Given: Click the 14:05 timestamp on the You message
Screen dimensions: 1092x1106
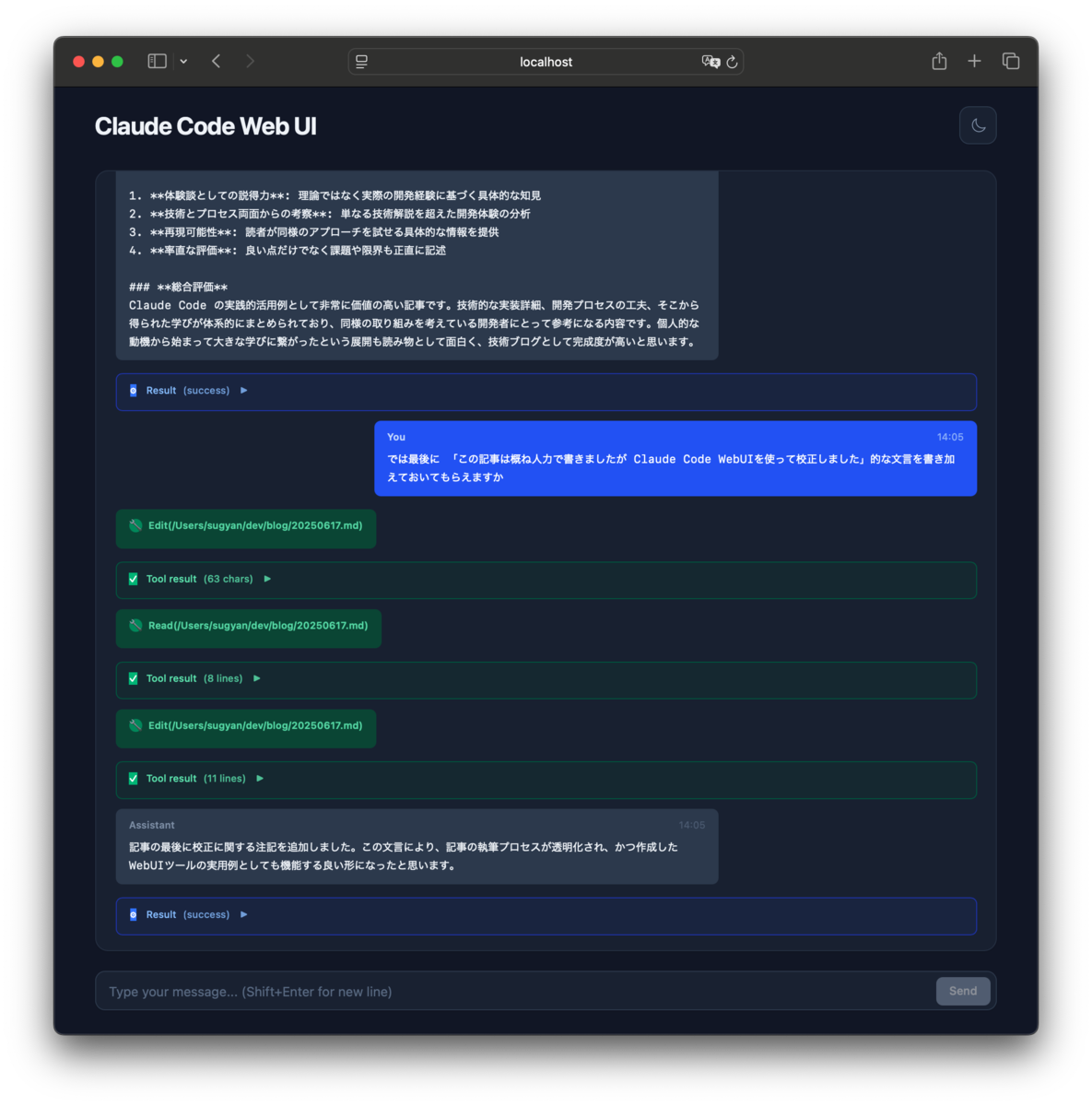Looking at the screenshot, I should (950, 437).
